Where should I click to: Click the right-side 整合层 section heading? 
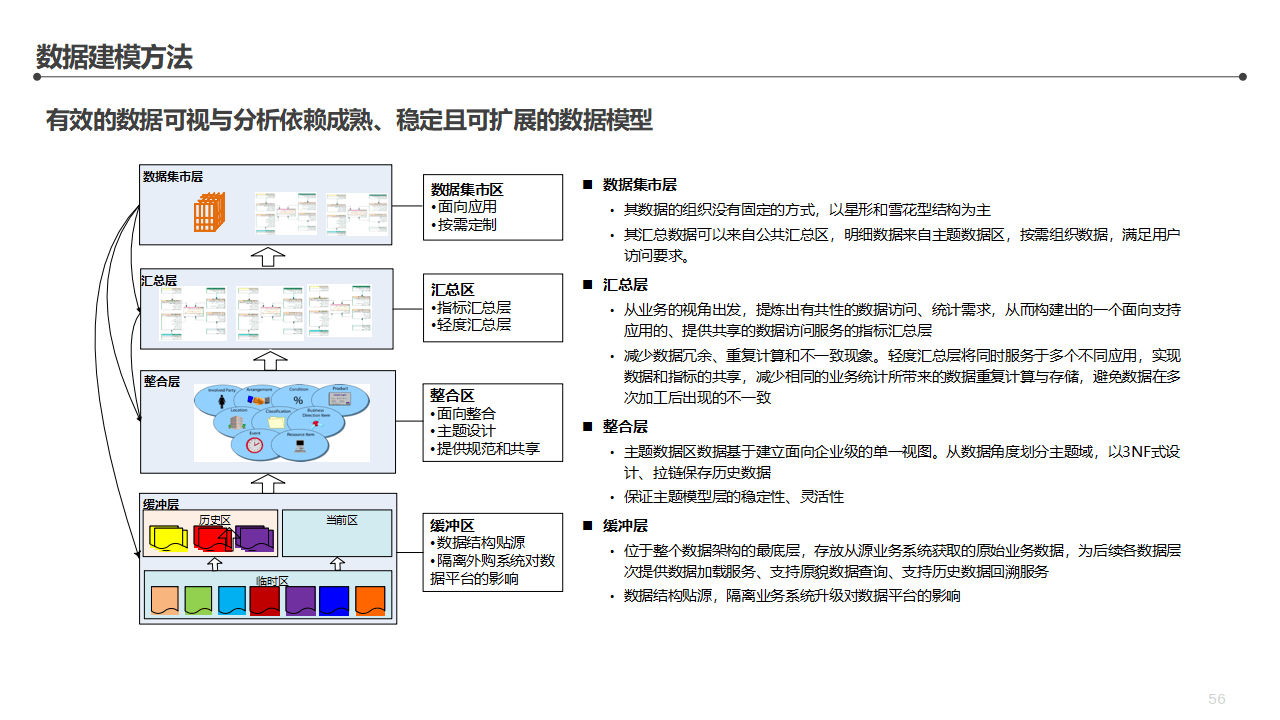(x=625, y=427)
